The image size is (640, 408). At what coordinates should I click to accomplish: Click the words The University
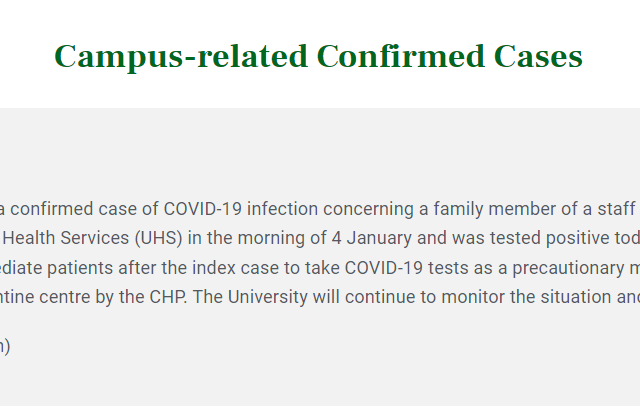[x=250, y=297]
